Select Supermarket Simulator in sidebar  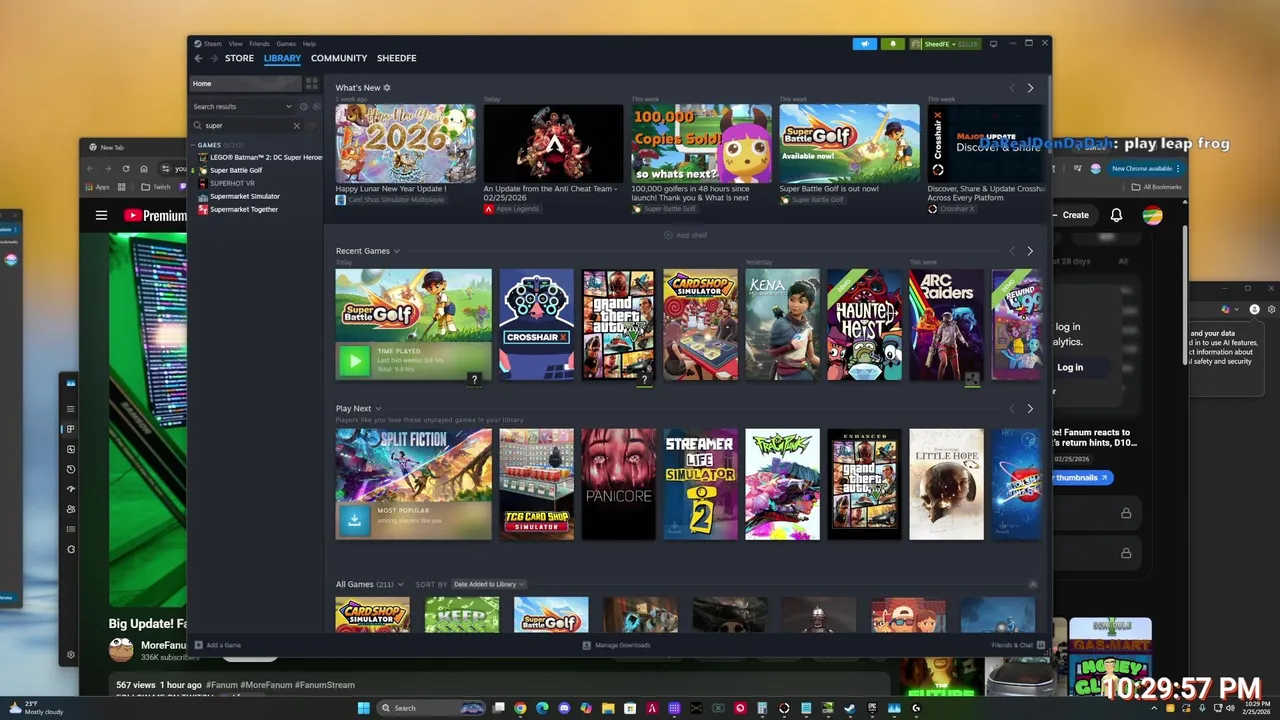pos(245,196)
